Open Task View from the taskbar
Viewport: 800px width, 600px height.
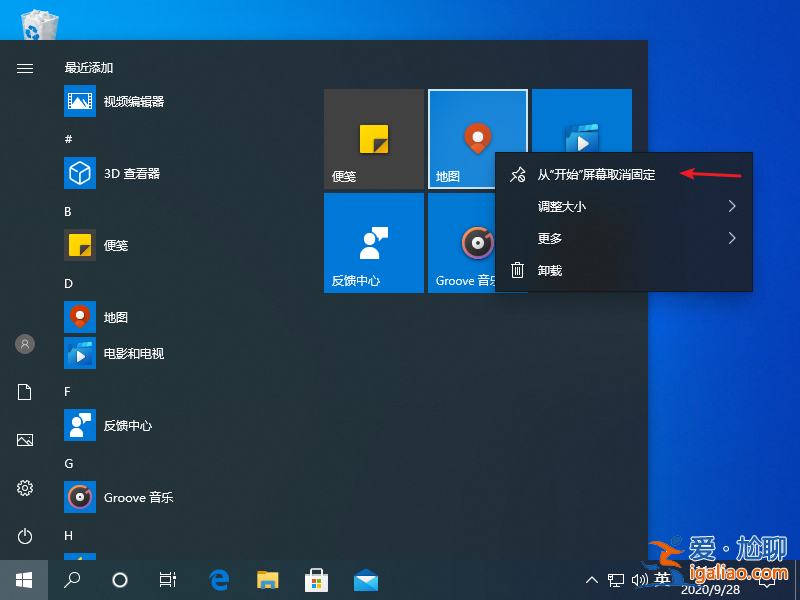pyautogui.click(x=167, y=579)
